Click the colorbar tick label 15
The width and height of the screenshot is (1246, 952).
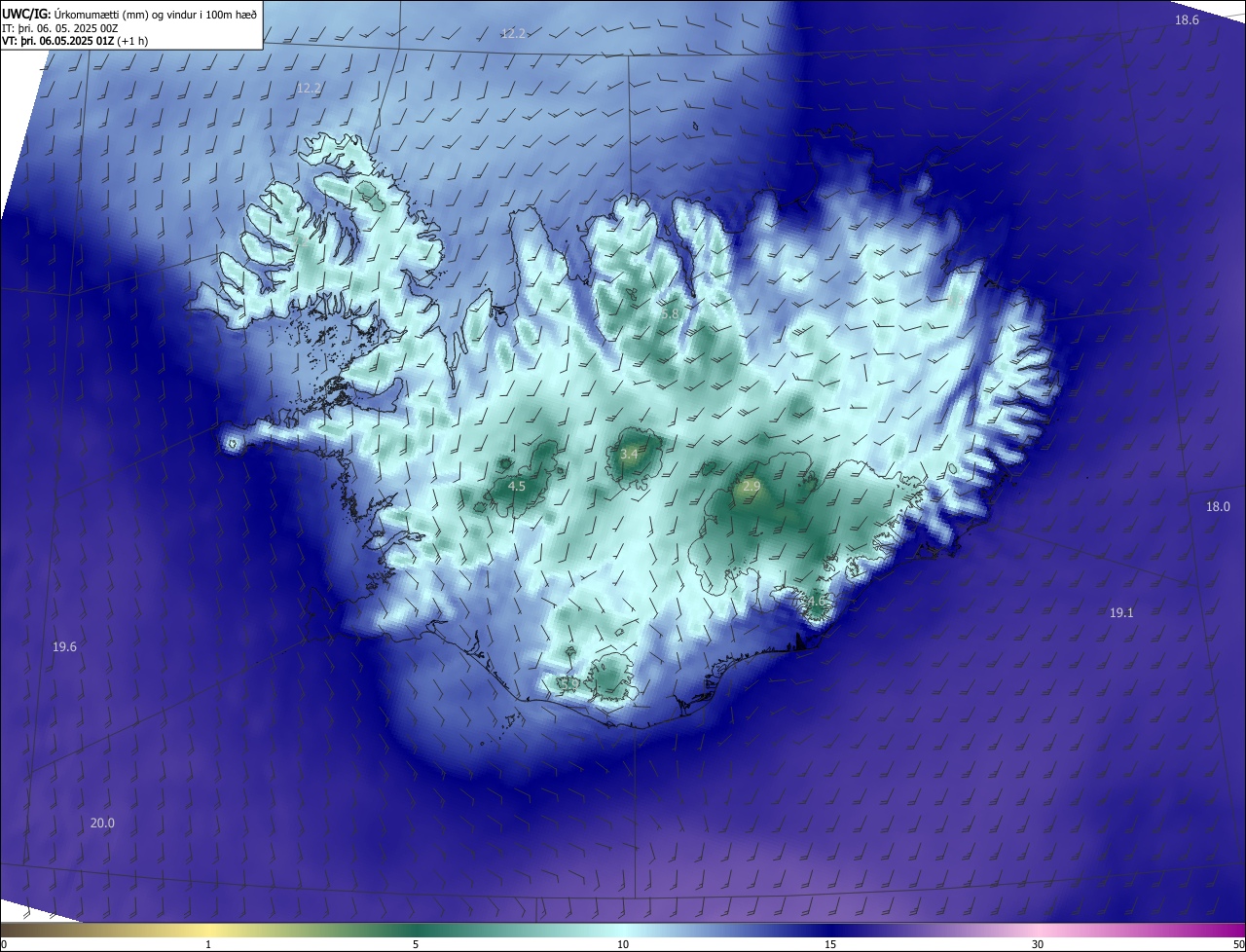point(830,944)
